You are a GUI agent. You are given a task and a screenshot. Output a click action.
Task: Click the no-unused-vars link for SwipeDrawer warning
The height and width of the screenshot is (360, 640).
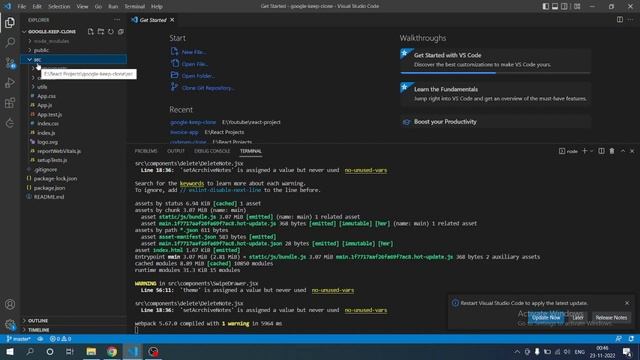point(333,290)
